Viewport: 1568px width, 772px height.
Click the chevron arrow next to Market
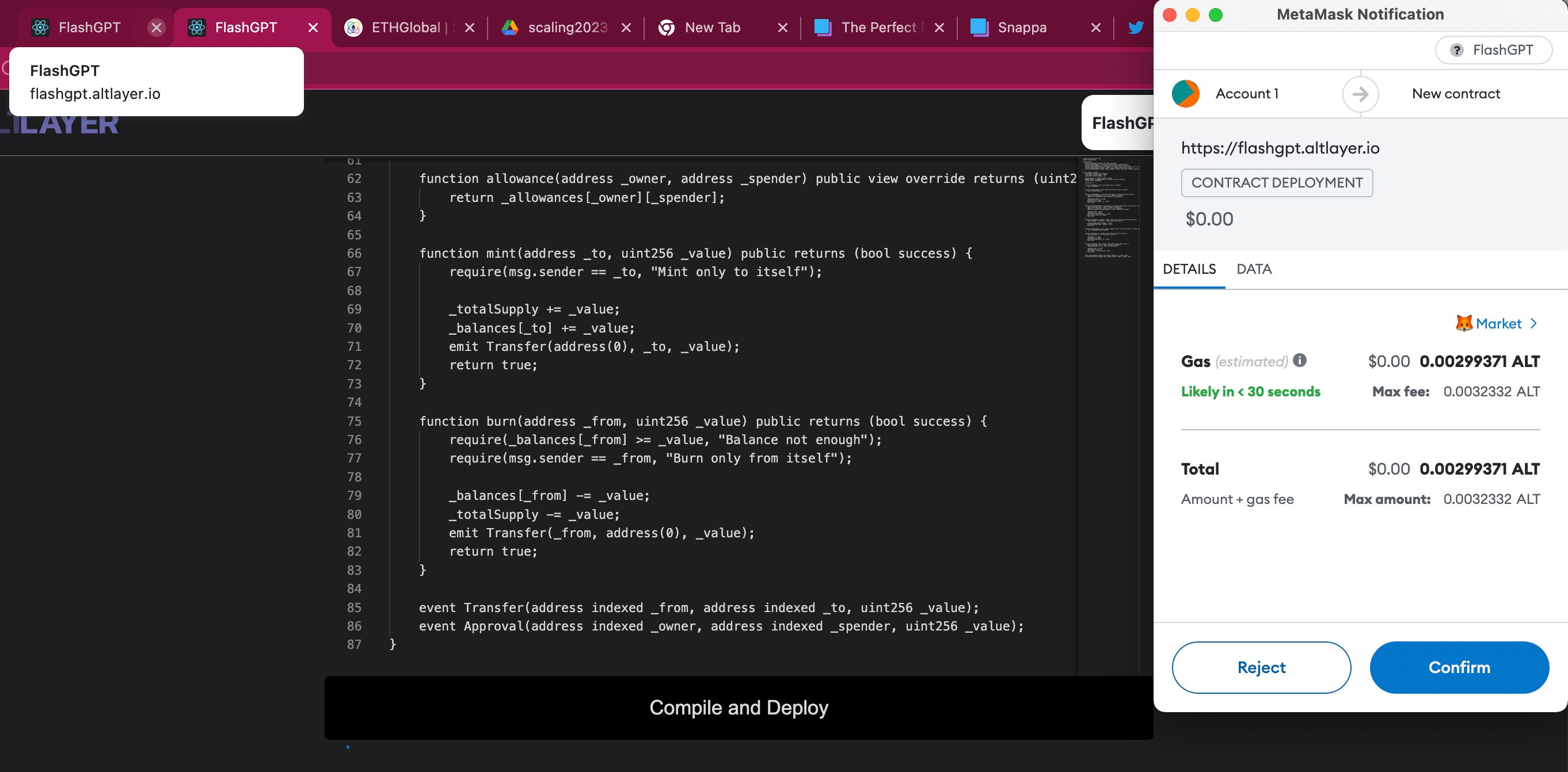[1534, 324]
